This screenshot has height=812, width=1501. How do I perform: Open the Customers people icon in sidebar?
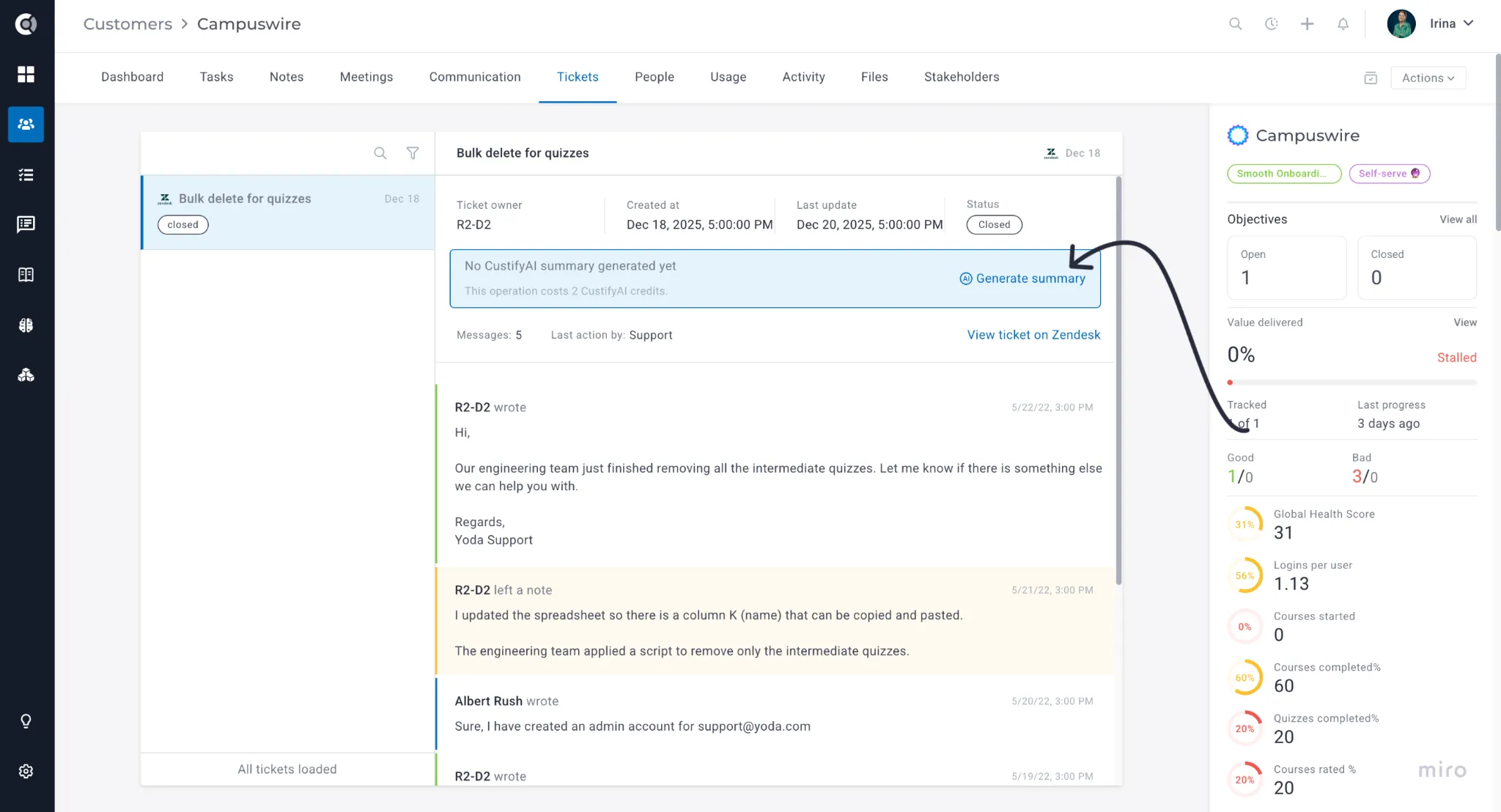26,125
